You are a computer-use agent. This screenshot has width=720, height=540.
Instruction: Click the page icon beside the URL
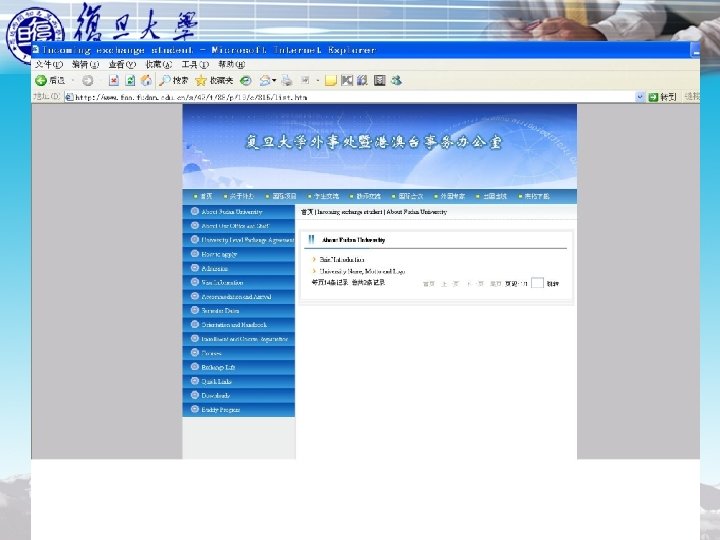pos(69,97)
